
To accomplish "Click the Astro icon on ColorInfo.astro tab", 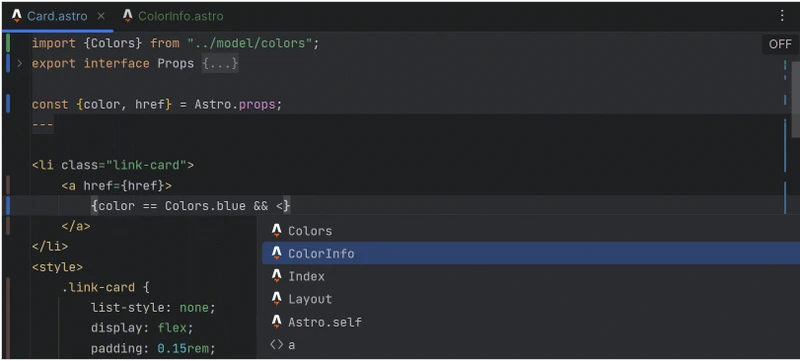I will [x=128, y=16].
